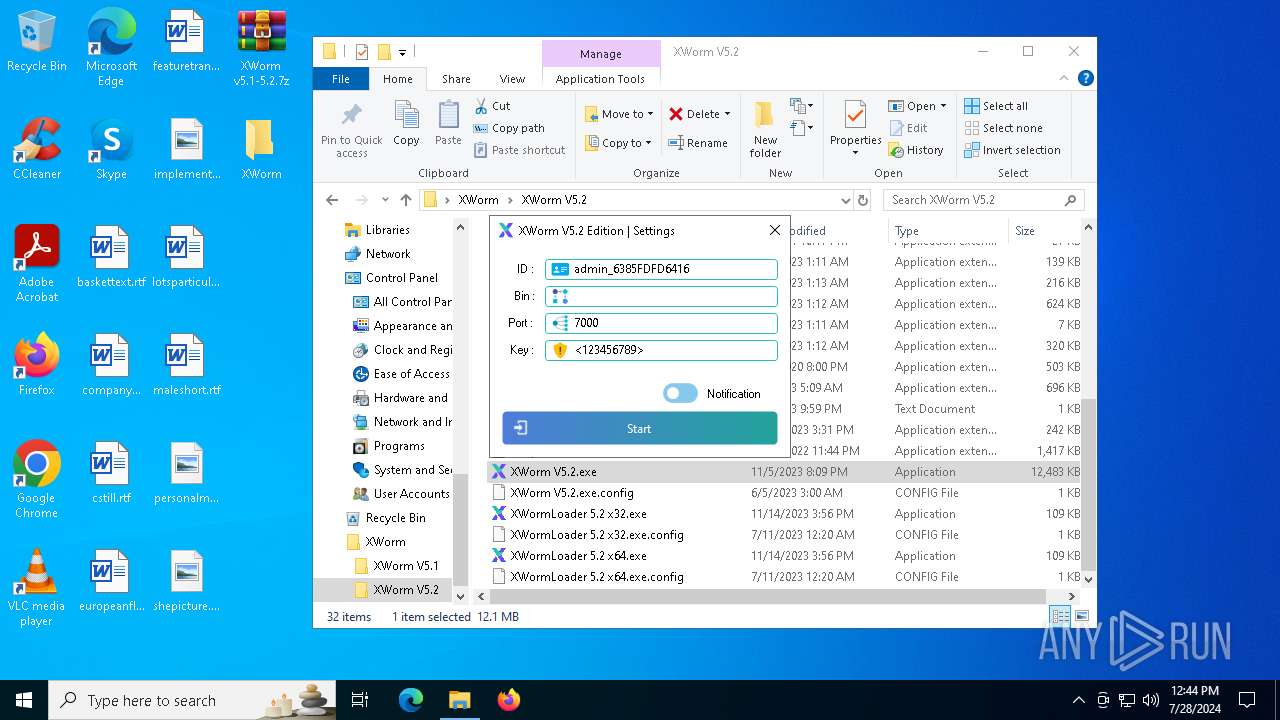The width and height of the screenshot is (1280, 720).
Task: Click the Up one level arrow
Action: click(405, 200)
